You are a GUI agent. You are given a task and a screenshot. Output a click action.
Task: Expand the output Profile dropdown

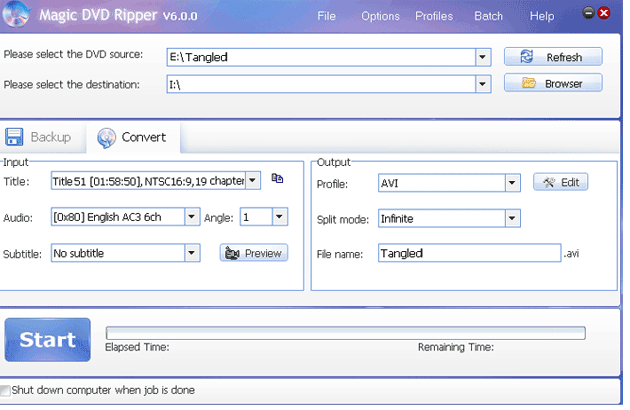[x=512, y=183]
